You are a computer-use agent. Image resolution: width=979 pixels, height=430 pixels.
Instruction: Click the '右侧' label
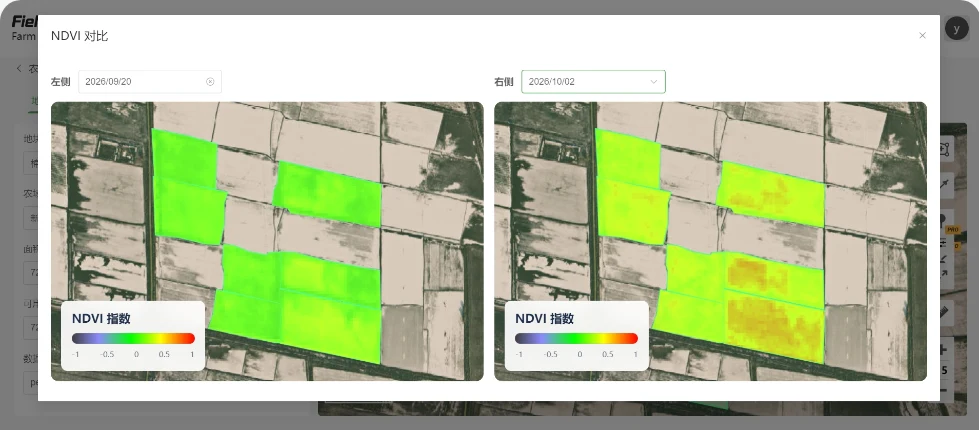pyautogui.click(x=504, y=82)
